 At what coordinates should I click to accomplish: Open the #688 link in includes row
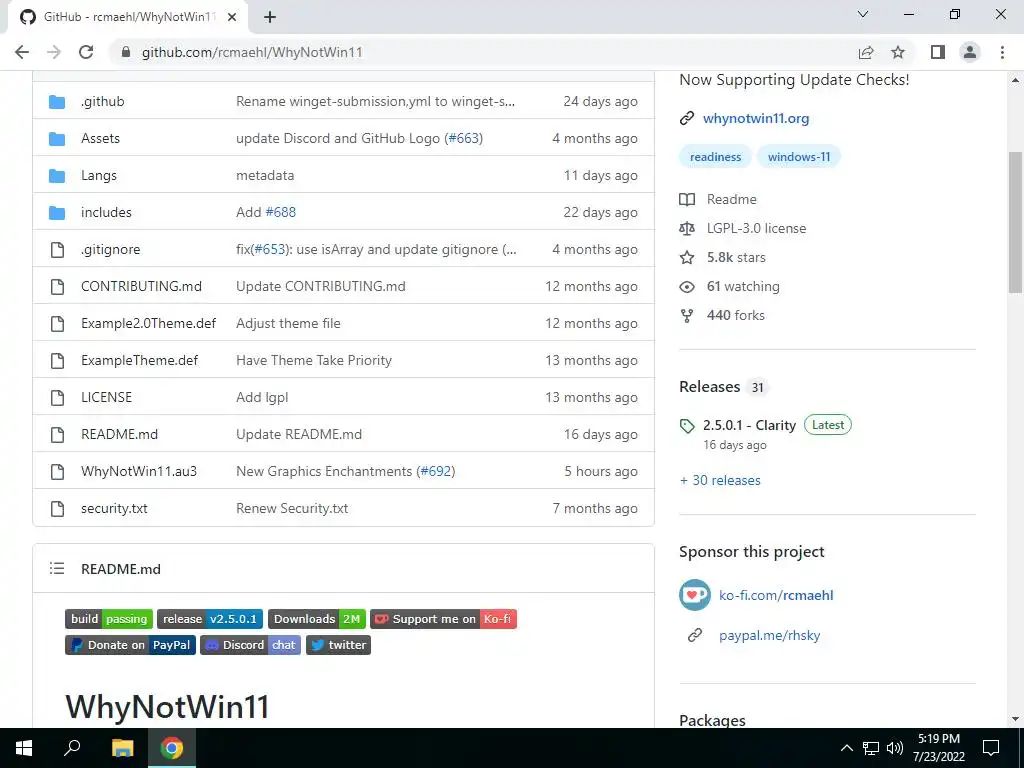(280, 212)
